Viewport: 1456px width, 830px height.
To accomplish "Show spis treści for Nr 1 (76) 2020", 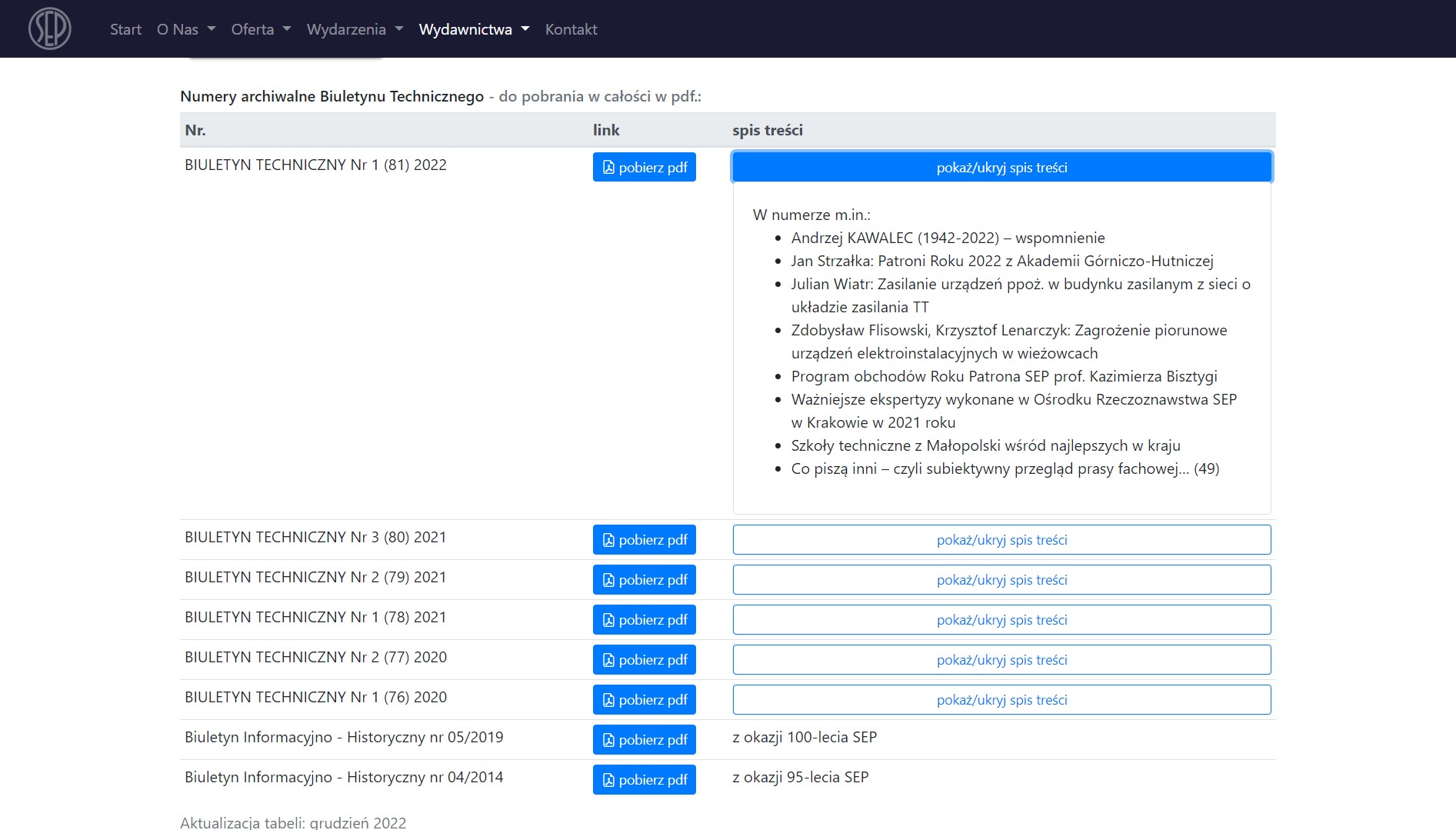I will click(x=1001, y=700).
